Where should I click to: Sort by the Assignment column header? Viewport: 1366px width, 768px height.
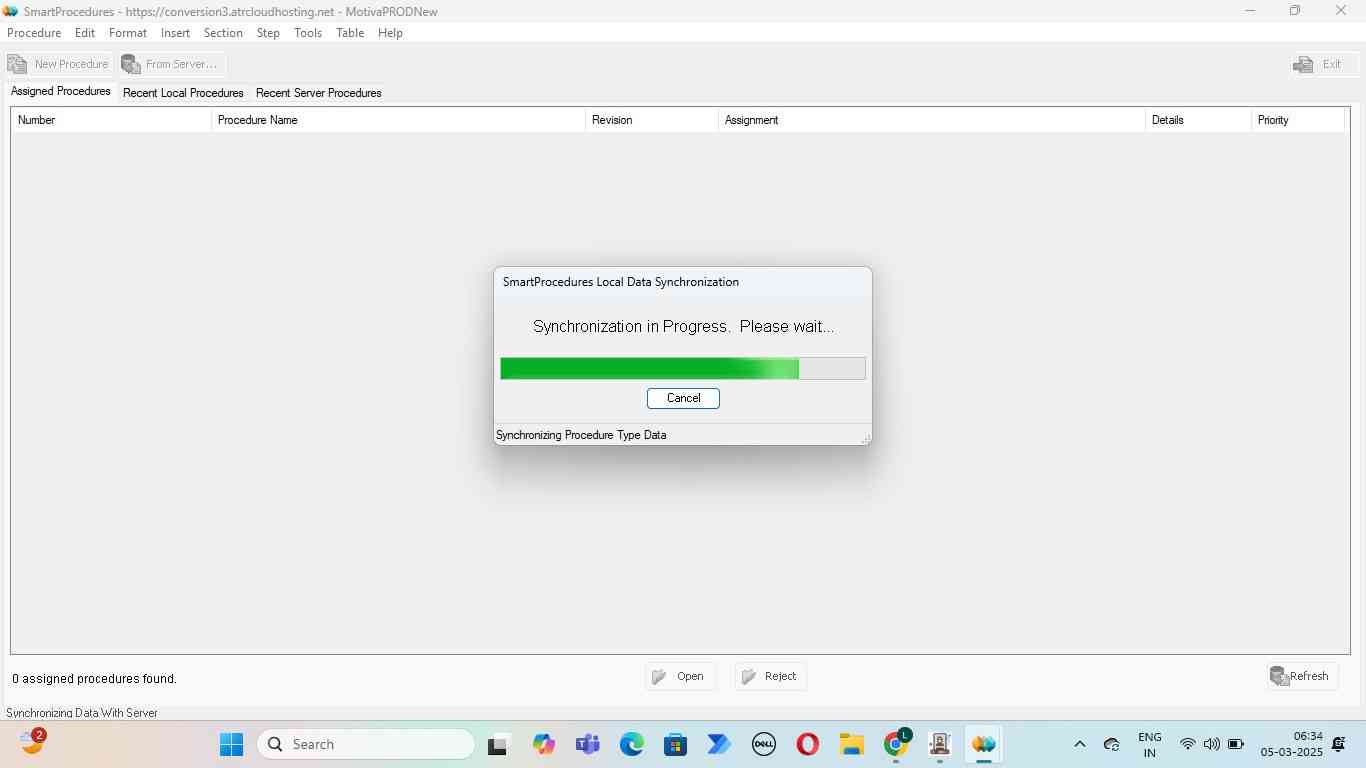point(931,120)
